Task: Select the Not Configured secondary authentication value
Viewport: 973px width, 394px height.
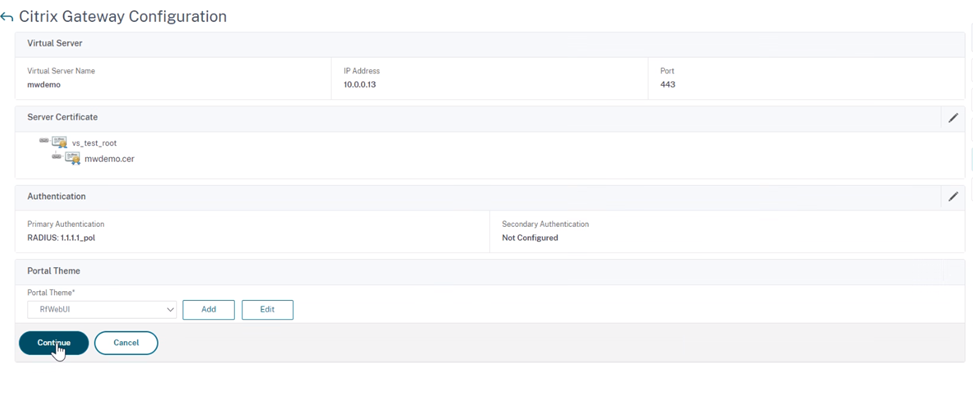Action: coord(530,238)
